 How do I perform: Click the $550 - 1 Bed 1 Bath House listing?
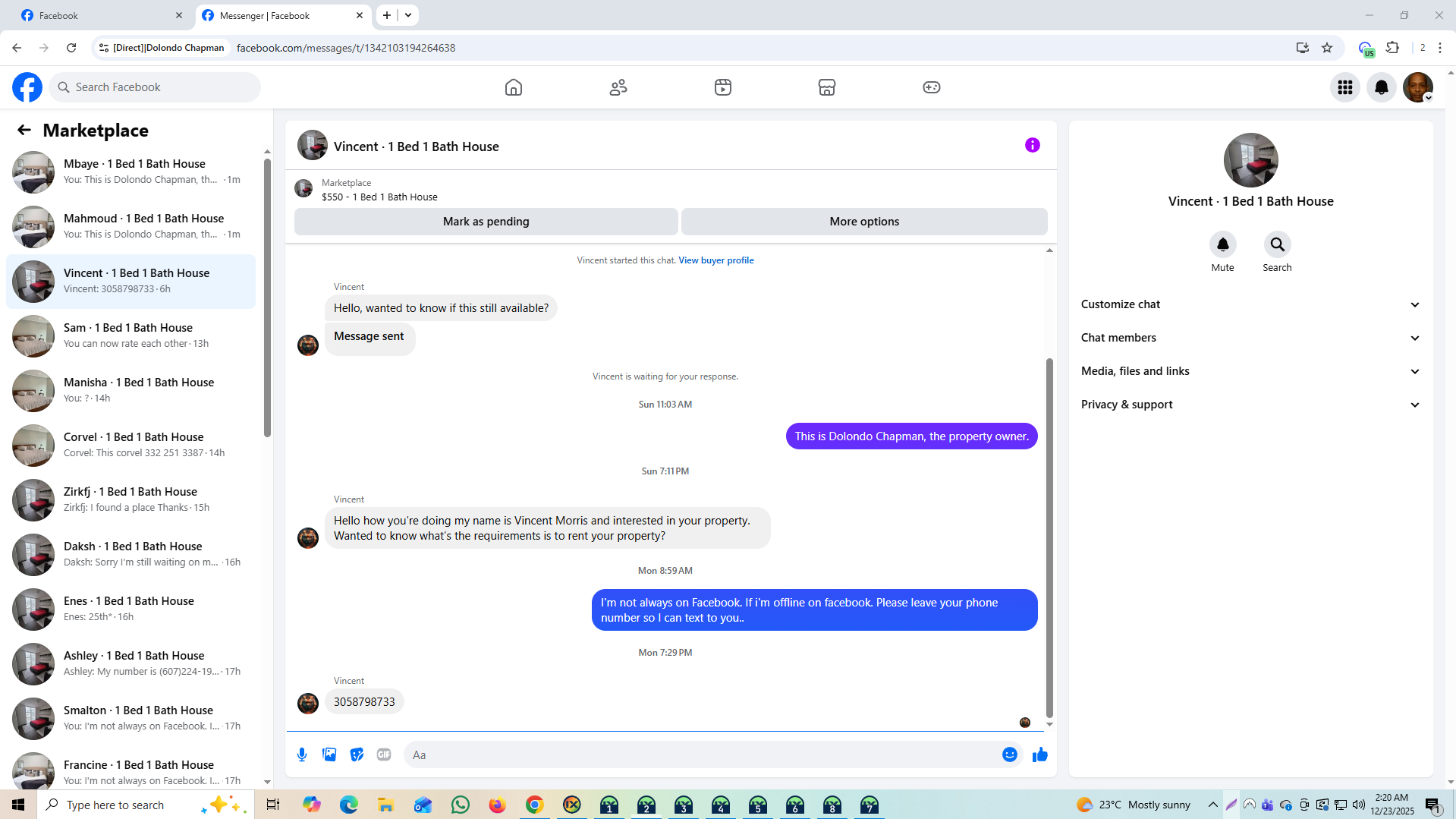point(379,197)
